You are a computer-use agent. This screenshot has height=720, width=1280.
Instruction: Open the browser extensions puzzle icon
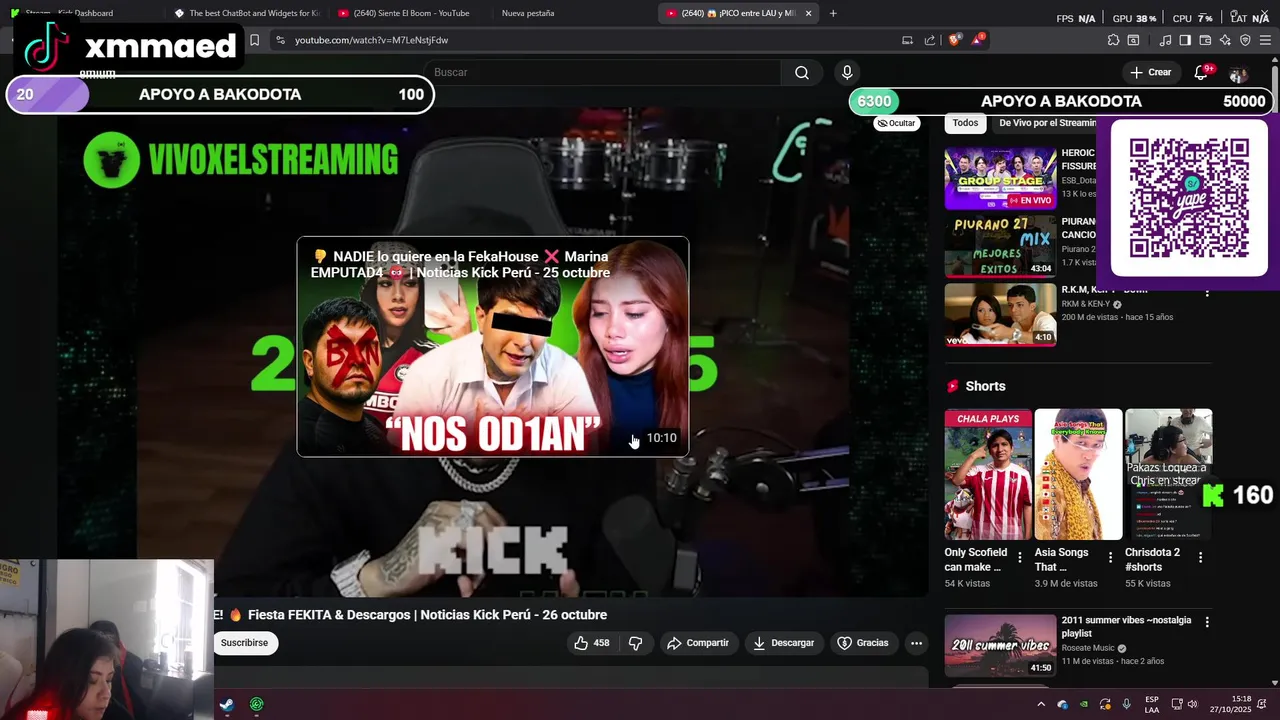point(1113,40)
